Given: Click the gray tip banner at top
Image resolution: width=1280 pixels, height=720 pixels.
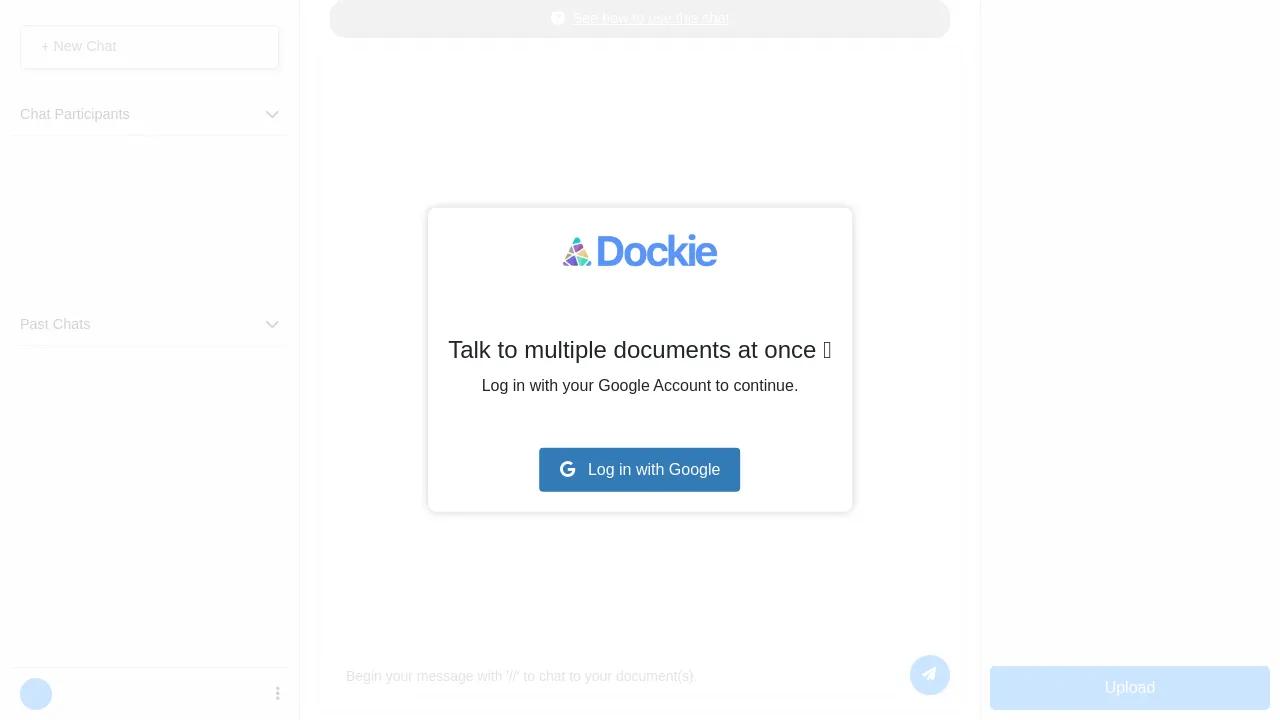Looking at the screenshot, I should [640, 18].
